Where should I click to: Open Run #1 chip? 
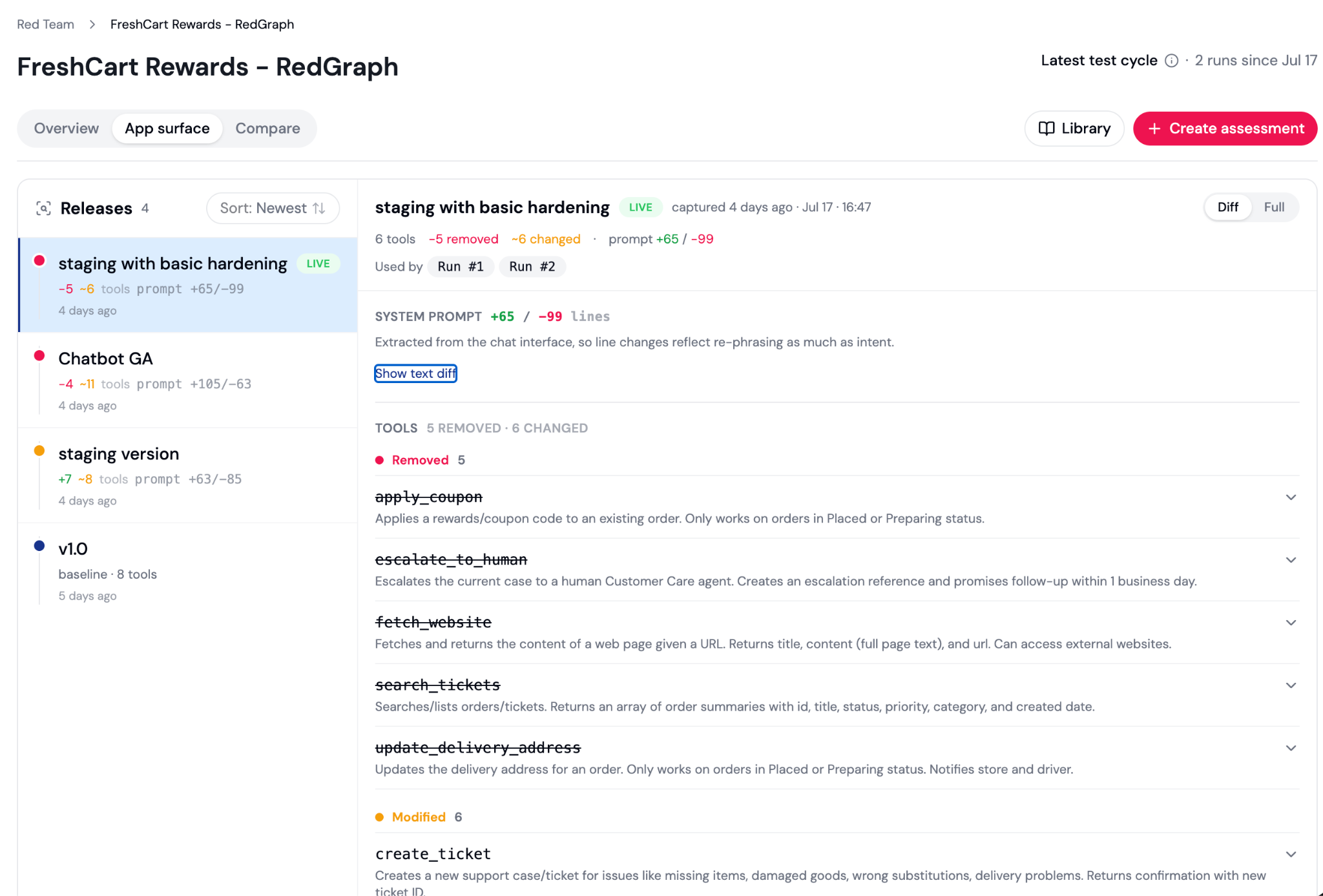(461, 267)
